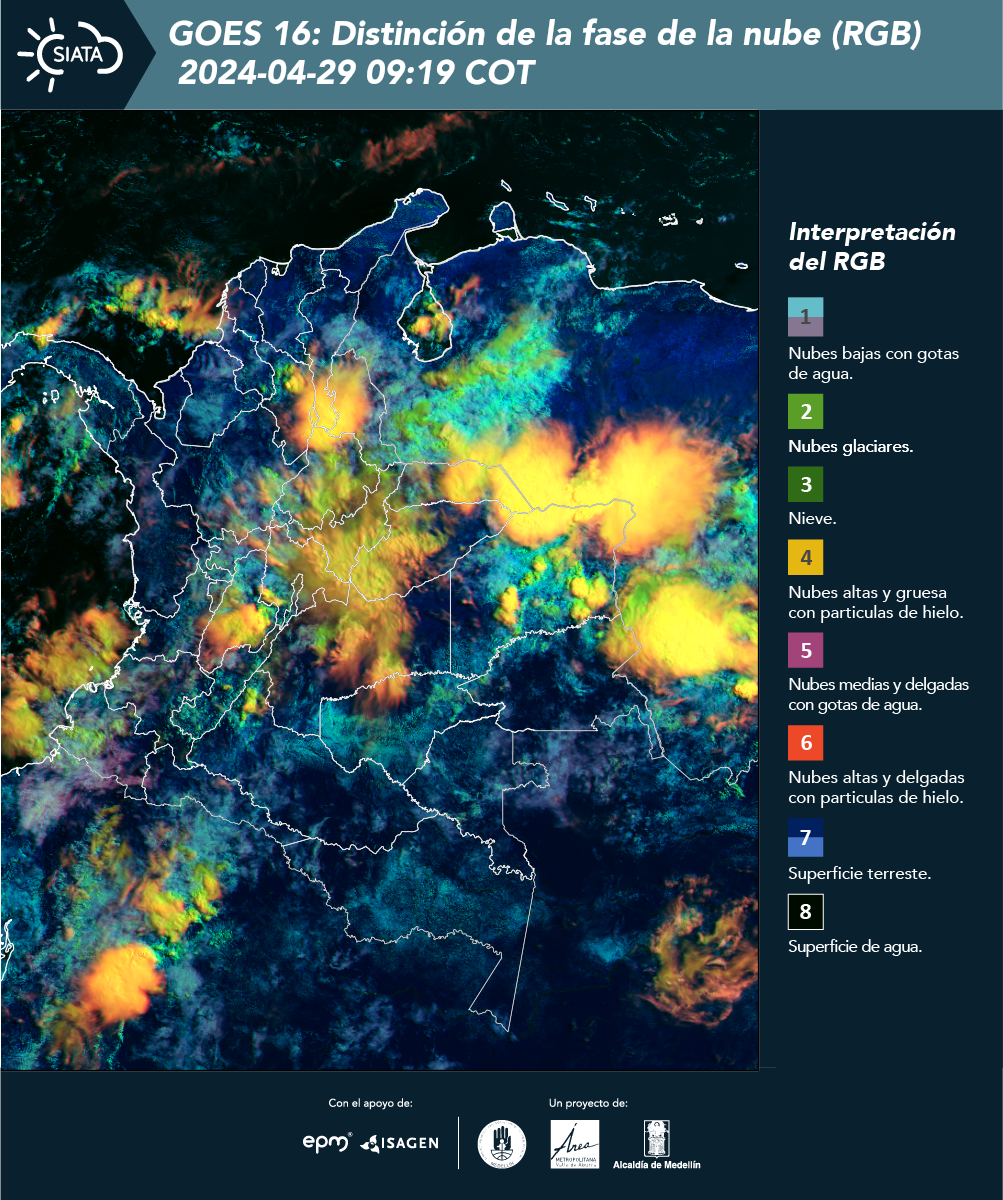The width and height of the screenshot is (1003, 1200).
Task: Click the round Medellín seal logo
Action: click(x=502, y=1143)
